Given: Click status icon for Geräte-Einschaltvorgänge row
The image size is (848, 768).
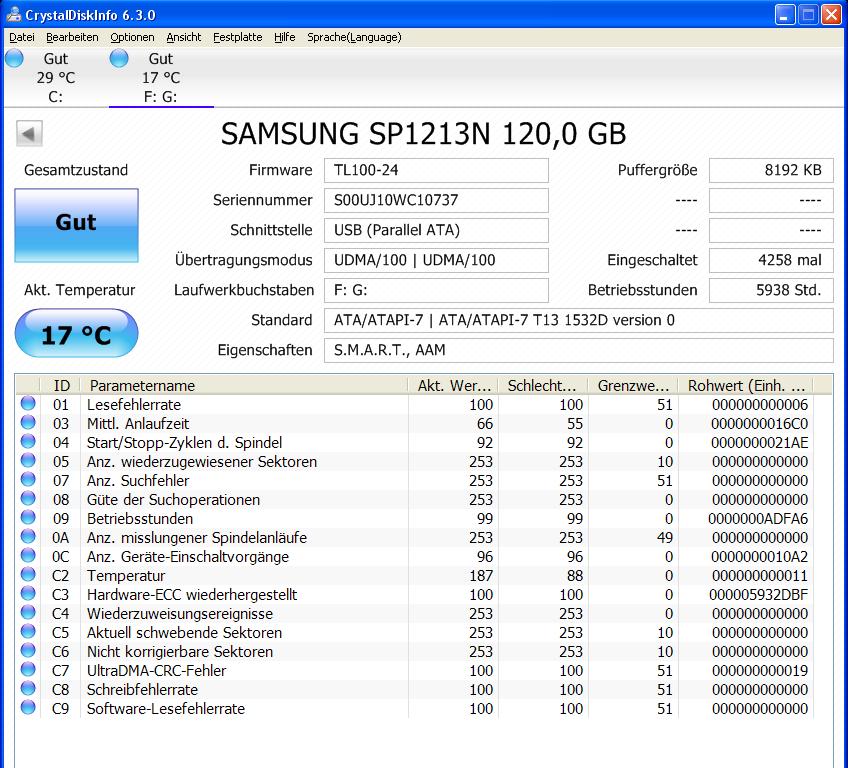Looking at the screenshot, I should [x=28, y=555].
